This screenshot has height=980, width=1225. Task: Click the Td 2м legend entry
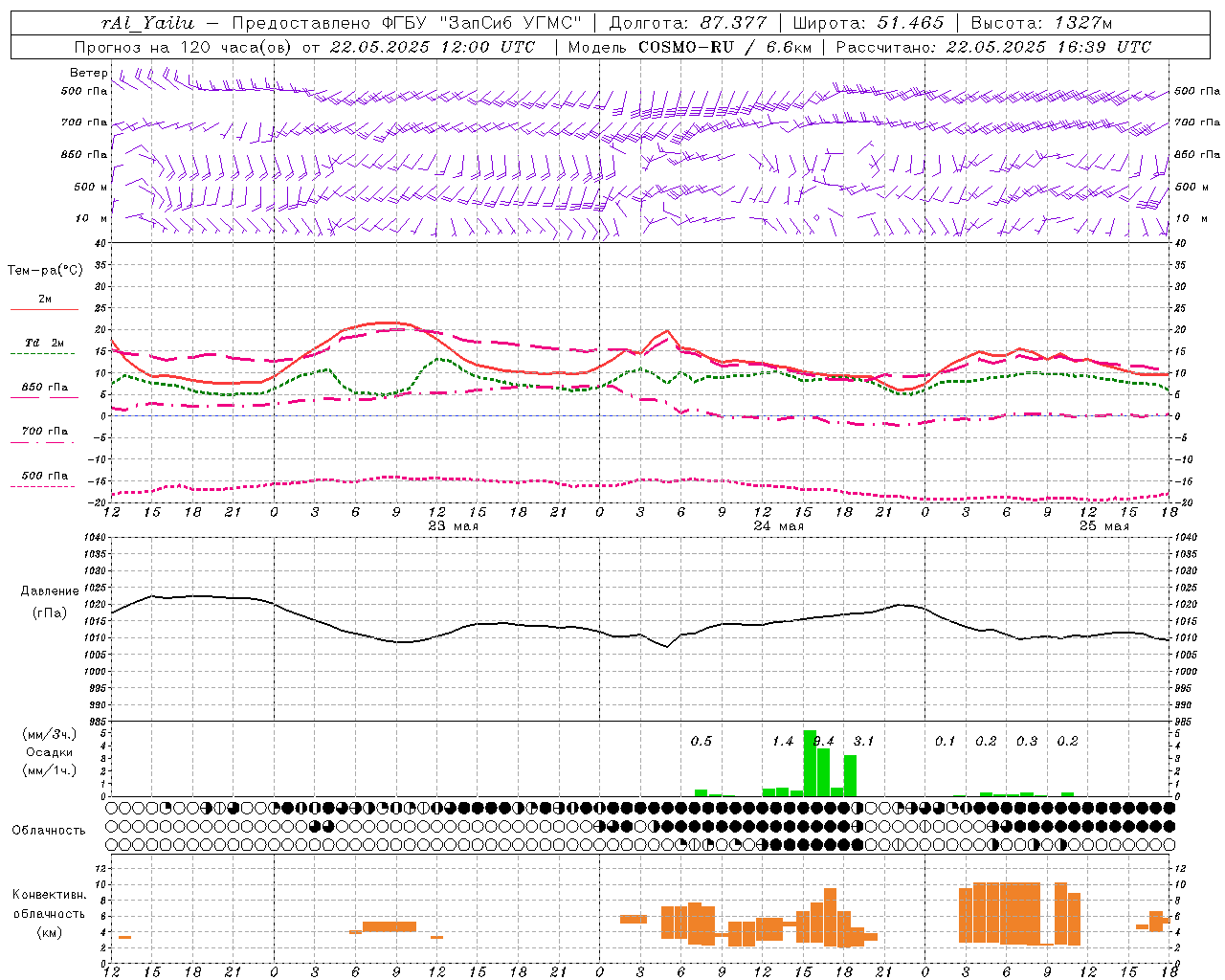tap(44, 343)
